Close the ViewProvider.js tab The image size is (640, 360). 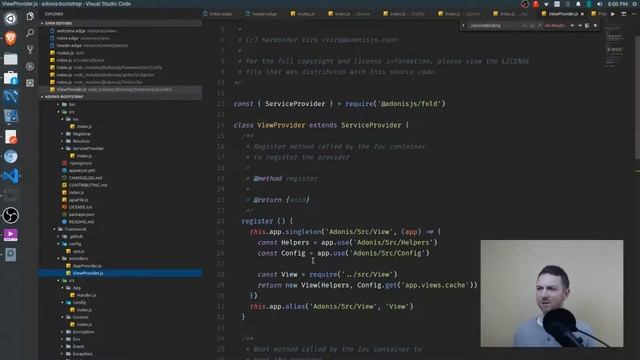click(582, 14)
